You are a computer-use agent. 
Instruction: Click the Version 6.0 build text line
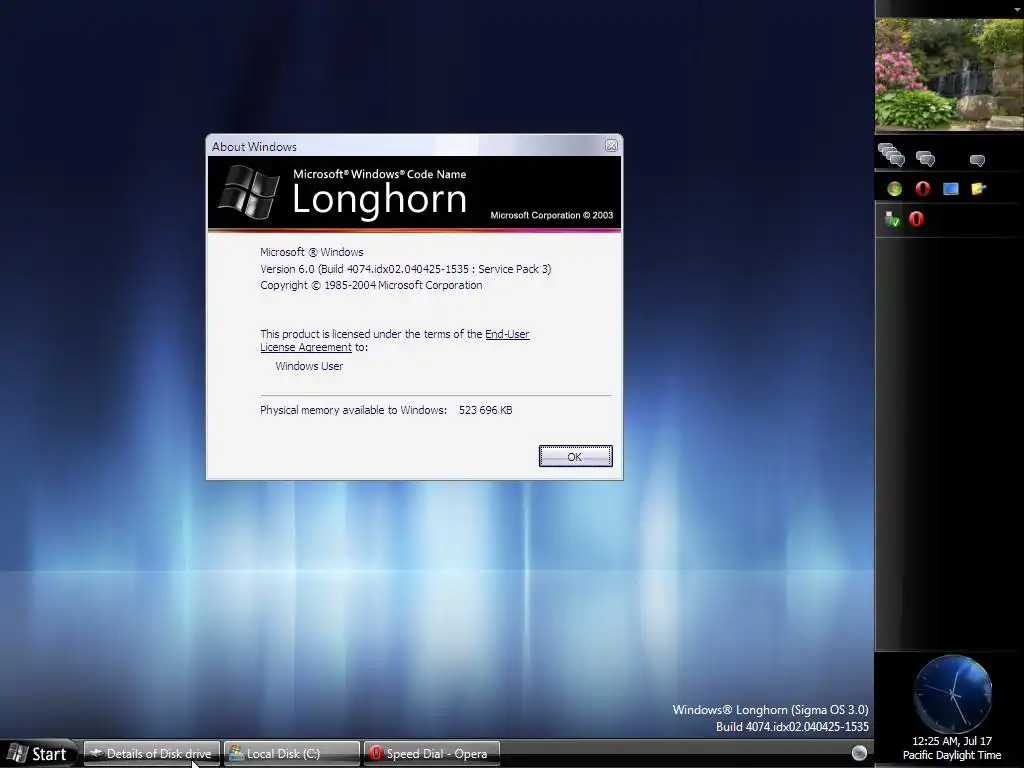[x=406, y=268]
